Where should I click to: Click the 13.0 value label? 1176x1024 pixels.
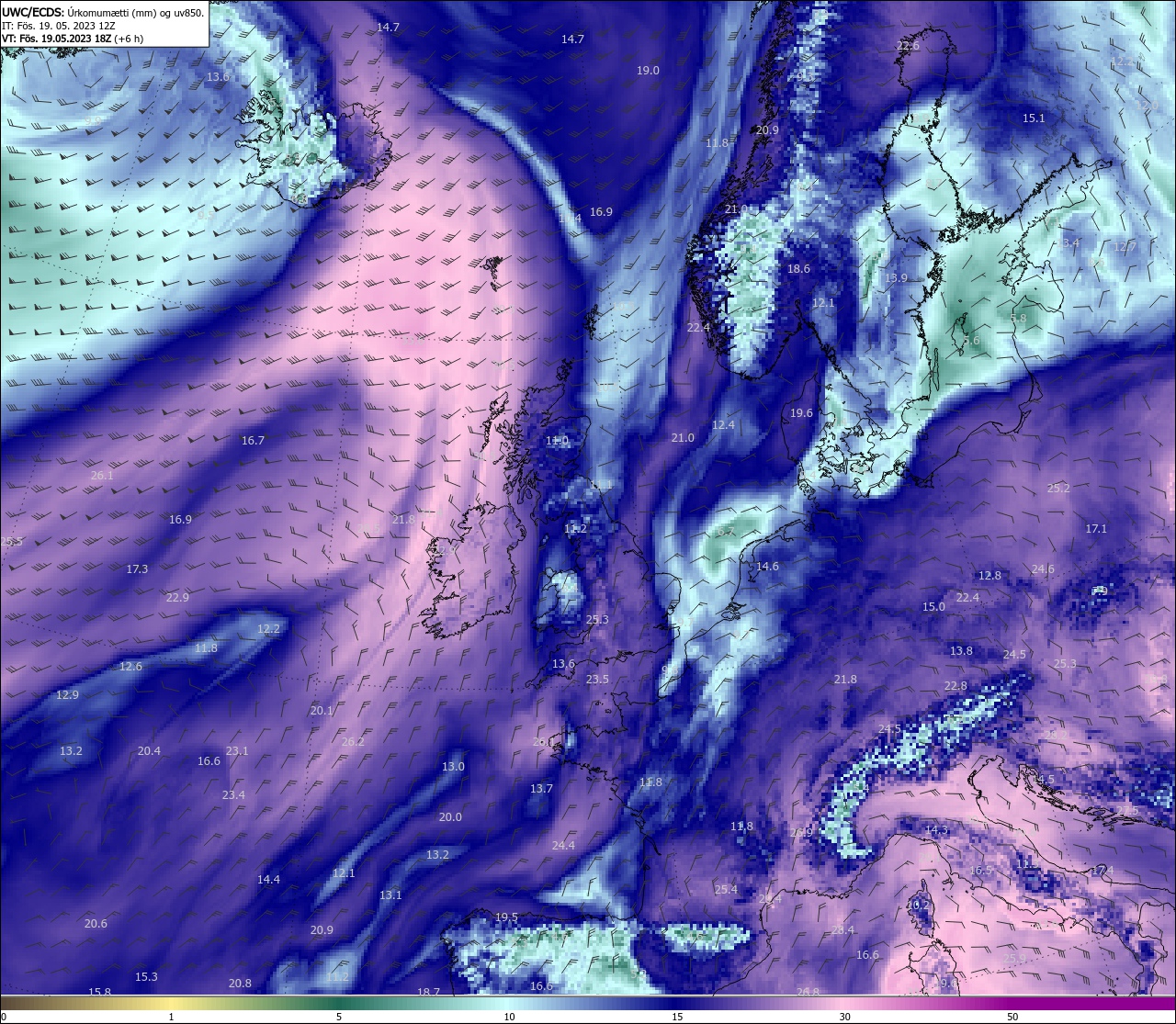click(x=453, y=767)
